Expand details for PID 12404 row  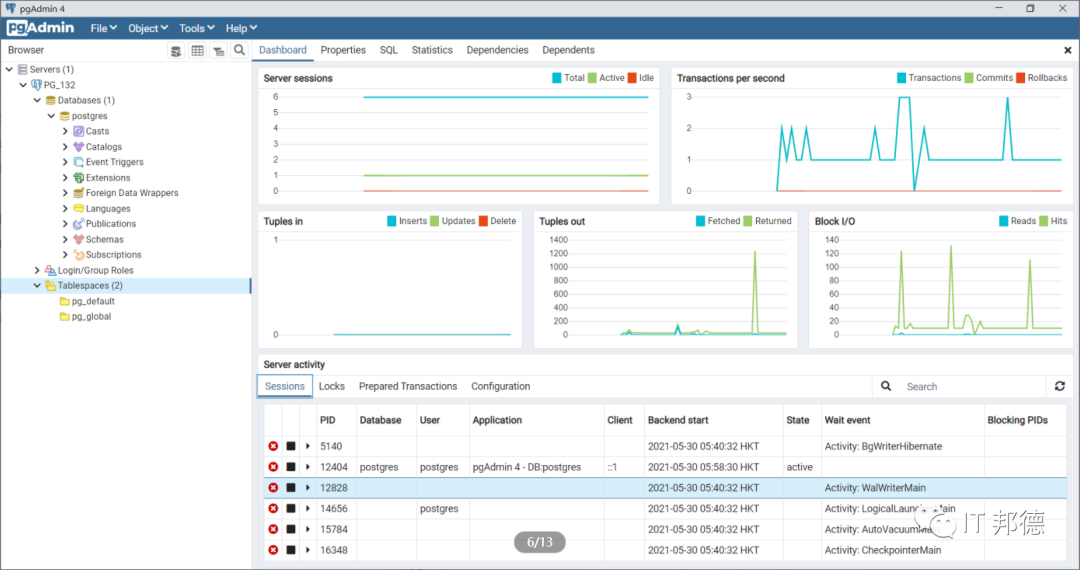click(308, 467)
